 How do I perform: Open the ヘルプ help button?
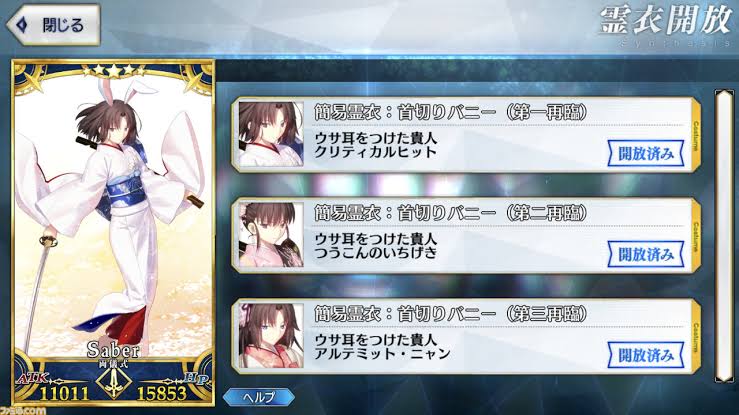[x=259, y=397]
